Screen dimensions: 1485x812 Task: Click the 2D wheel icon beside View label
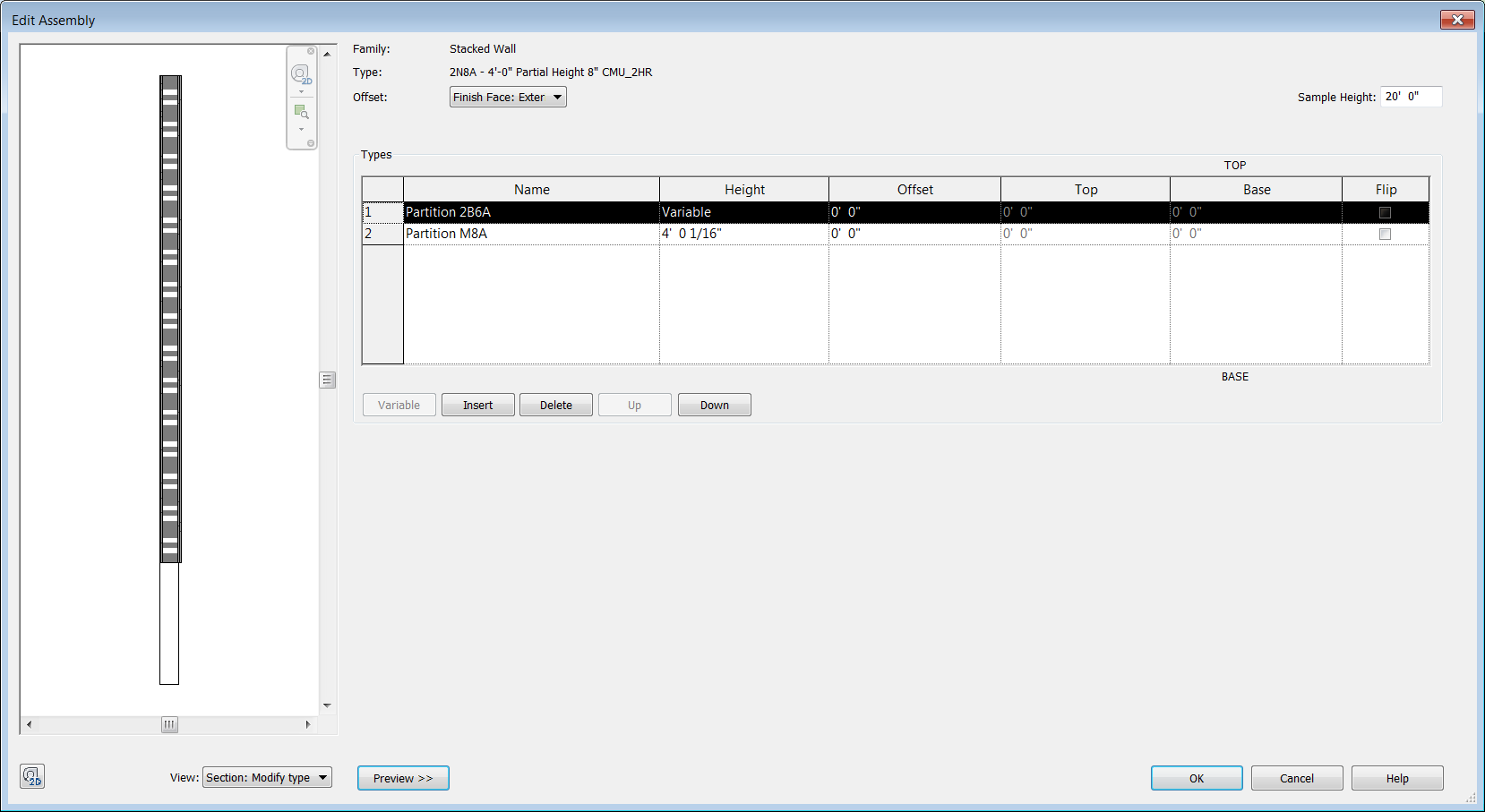(x=32, y=776)
